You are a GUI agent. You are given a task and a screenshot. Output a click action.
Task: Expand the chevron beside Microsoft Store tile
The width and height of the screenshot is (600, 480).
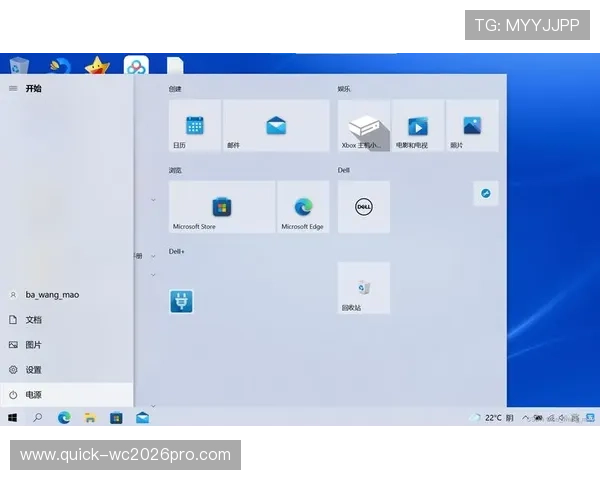[x=153, y=200]
